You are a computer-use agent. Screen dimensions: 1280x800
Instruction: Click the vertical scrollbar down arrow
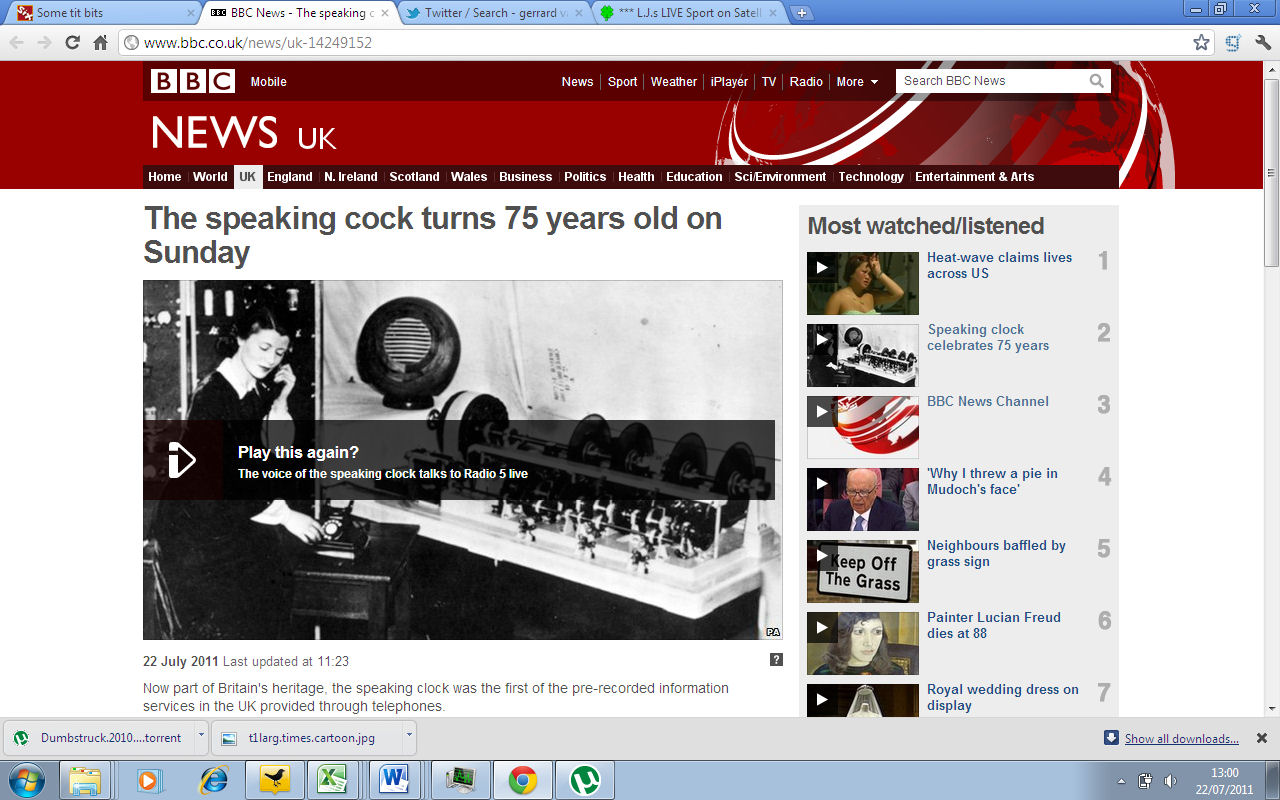pos(1272,707)
